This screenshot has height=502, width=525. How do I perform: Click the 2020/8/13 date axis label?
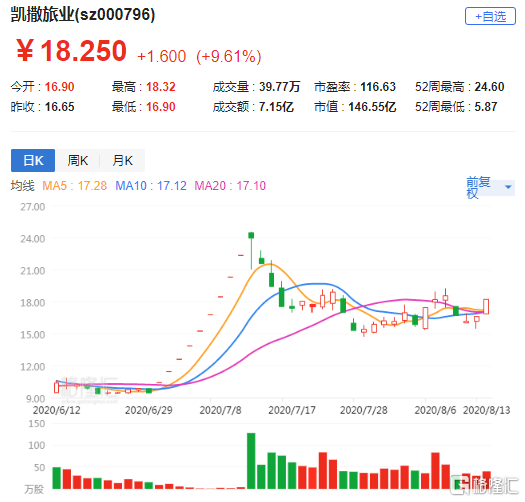point(486,410)
